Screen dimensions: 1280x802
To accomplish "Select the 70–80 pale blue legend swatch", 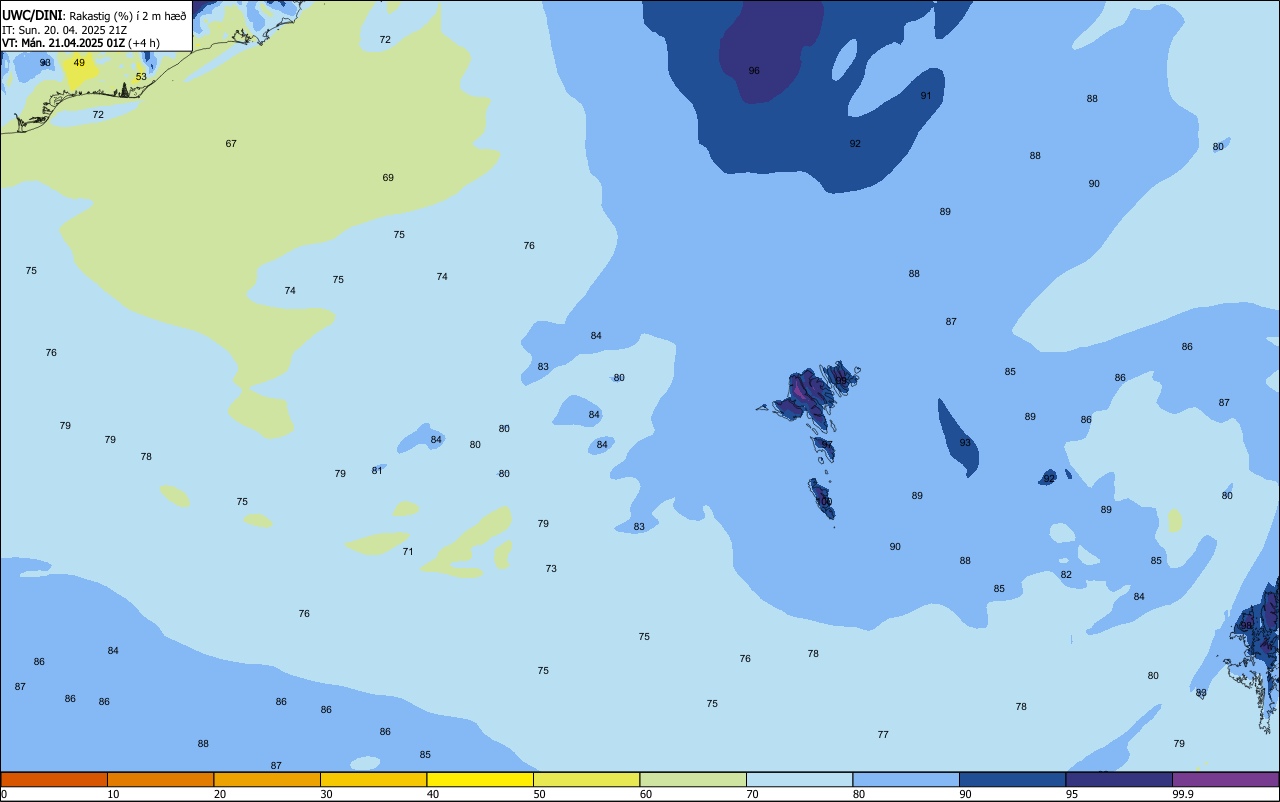I will click(799, 779).
